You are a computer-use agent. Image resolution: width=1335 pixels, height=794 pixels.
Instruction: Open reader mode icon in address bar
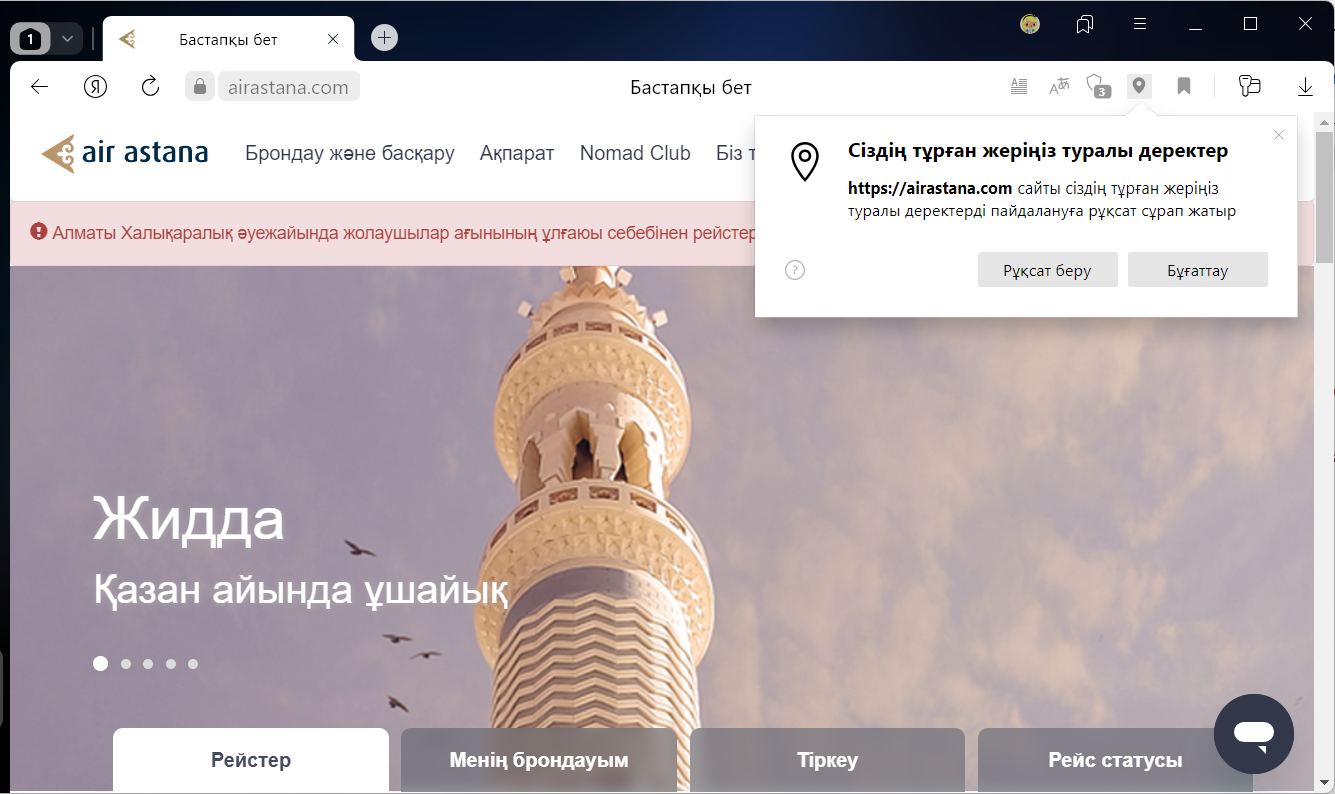(1019, 87)
